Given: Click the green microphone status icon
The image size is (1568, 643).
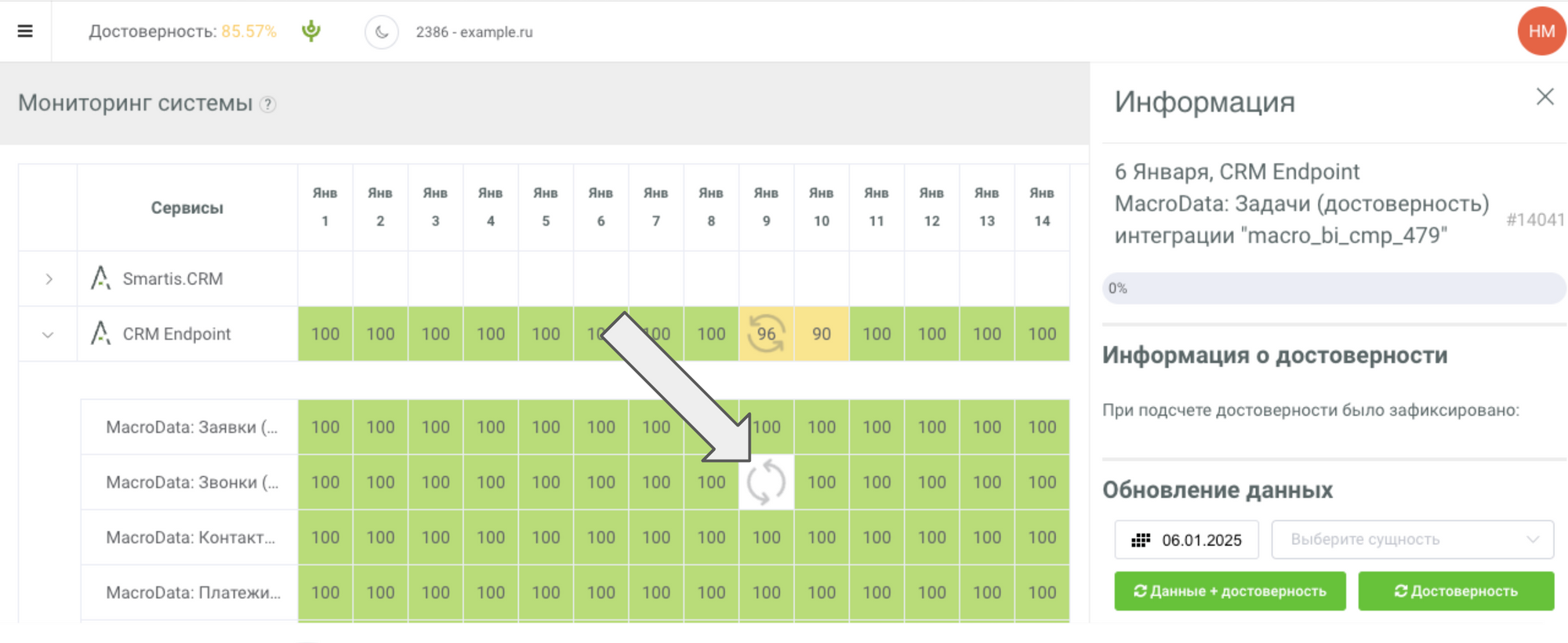Looking at the screenshot, I should (311, 31).
